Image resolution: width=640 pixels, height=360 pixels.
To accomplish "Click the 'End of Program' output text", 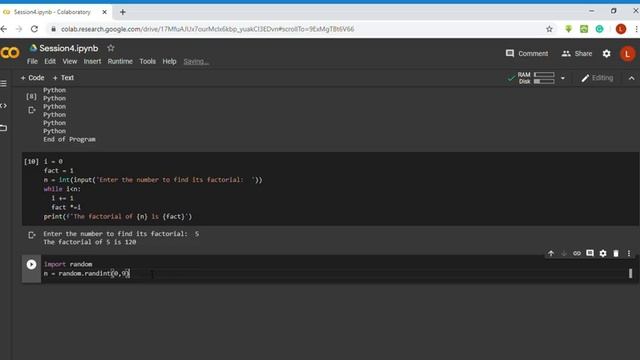I will tap(69, 139).
